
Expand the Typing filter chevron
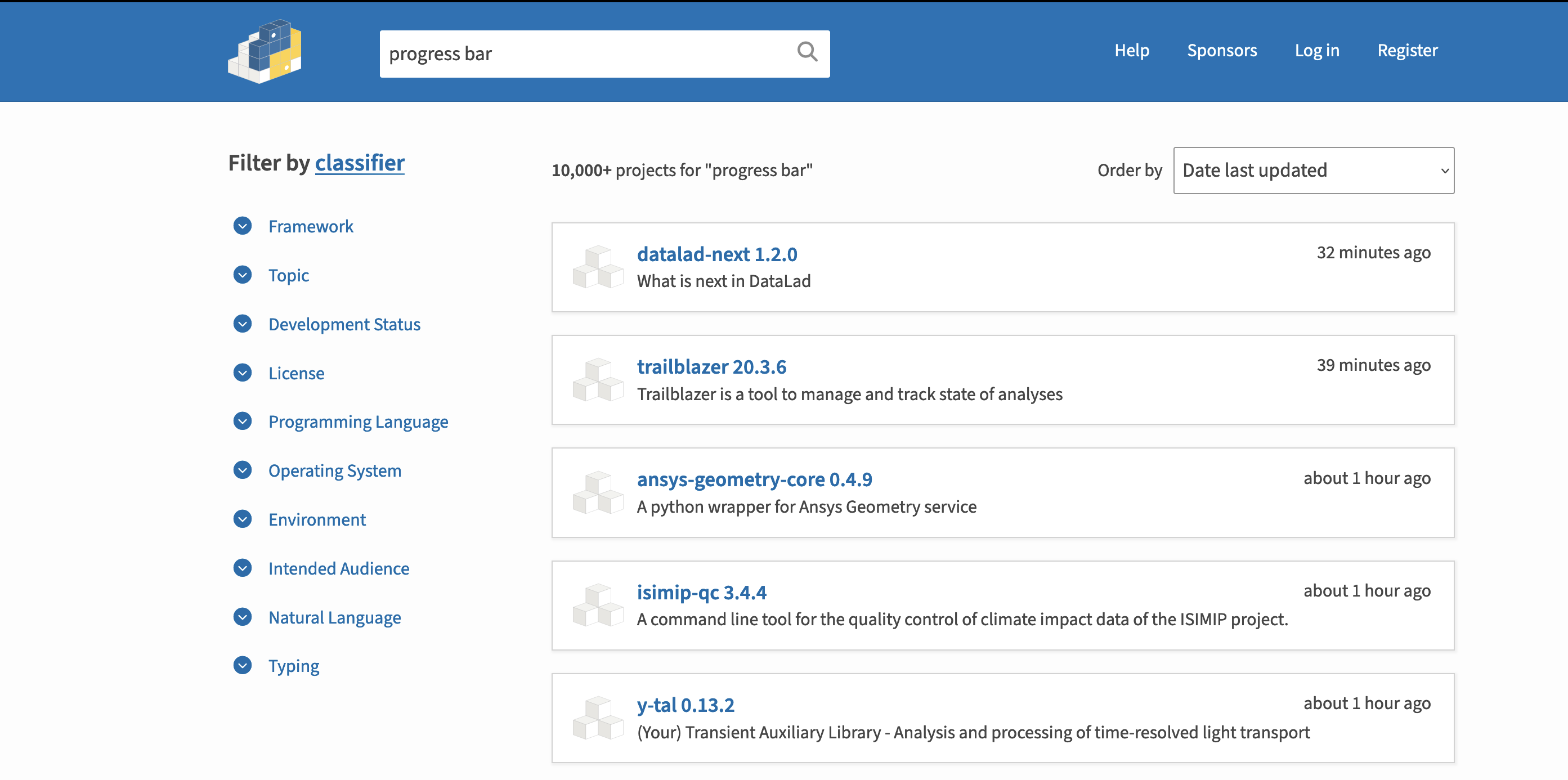(x=243, y=666)
